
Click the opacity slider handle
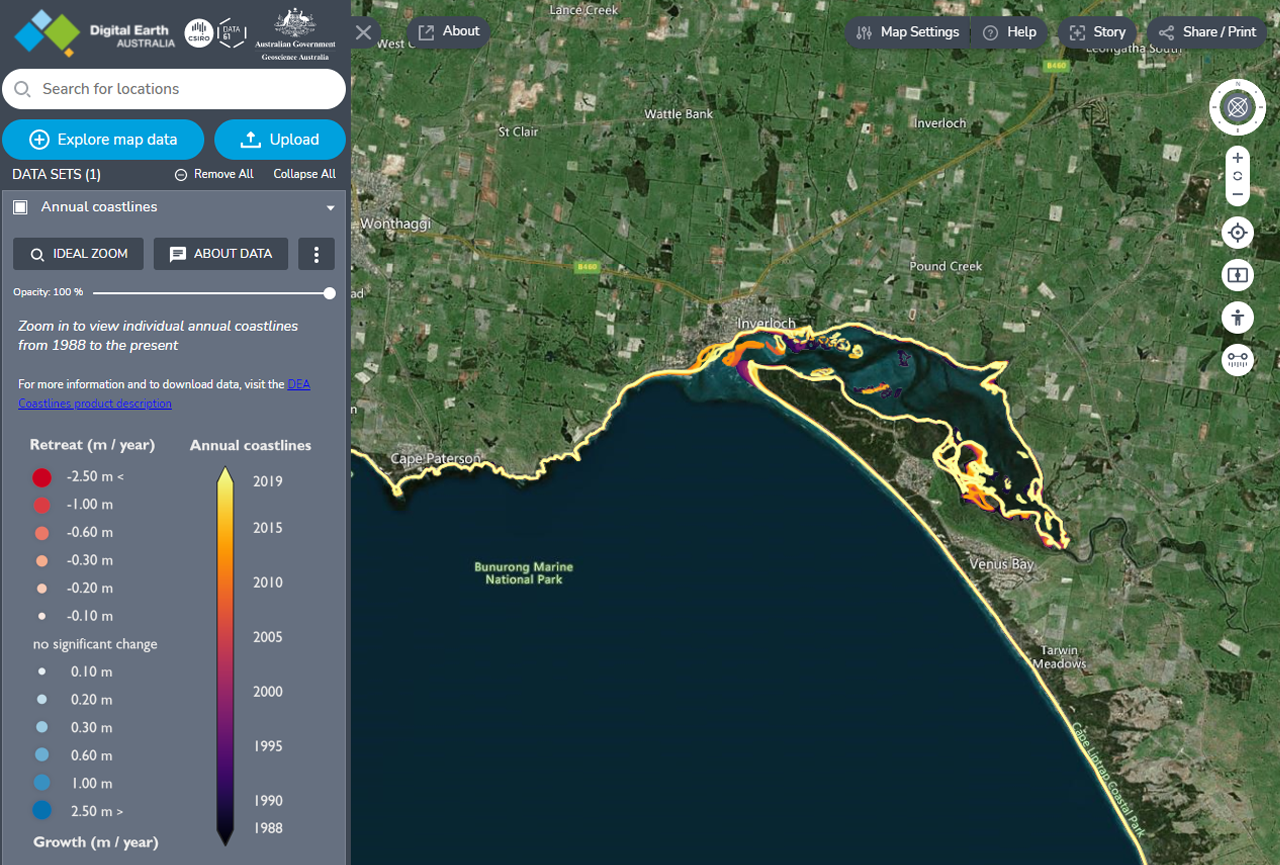tap(330, 293)
